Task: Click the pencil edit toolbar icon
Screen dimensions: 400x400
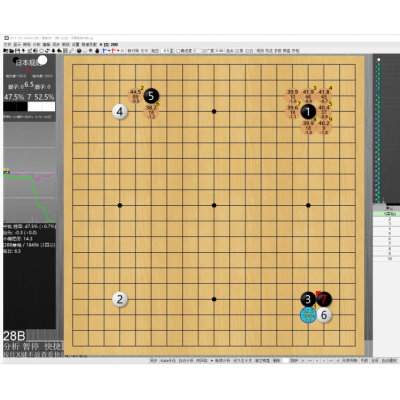Action: pyautogui.click(x=71, y=51)
